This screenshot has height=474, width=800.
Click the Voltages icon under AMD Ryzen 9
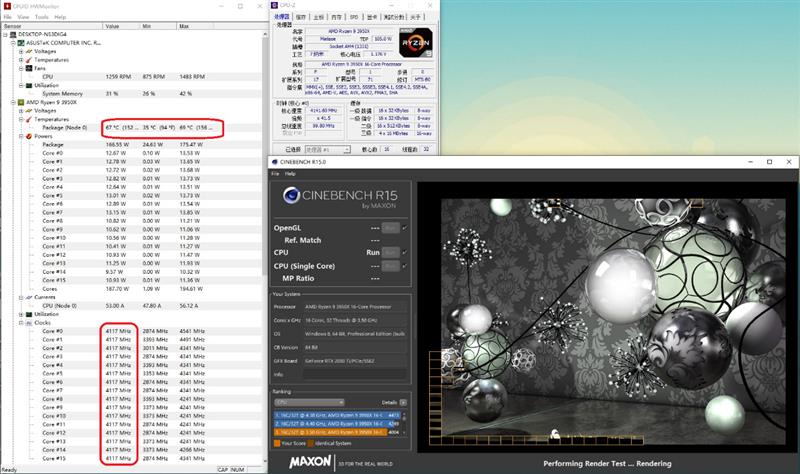(29, 111)
